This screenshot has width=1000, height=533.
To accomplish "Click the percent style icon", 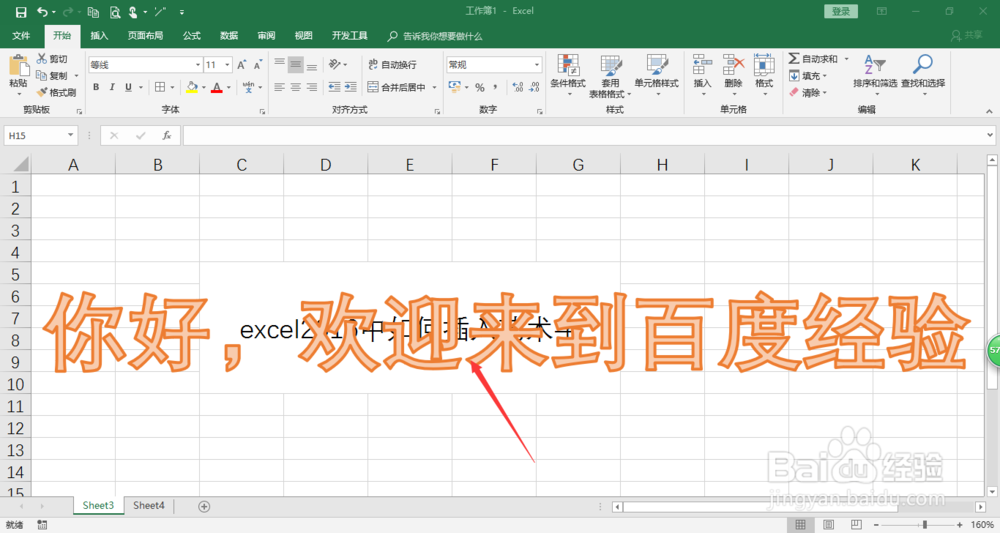I will [480, 87].
